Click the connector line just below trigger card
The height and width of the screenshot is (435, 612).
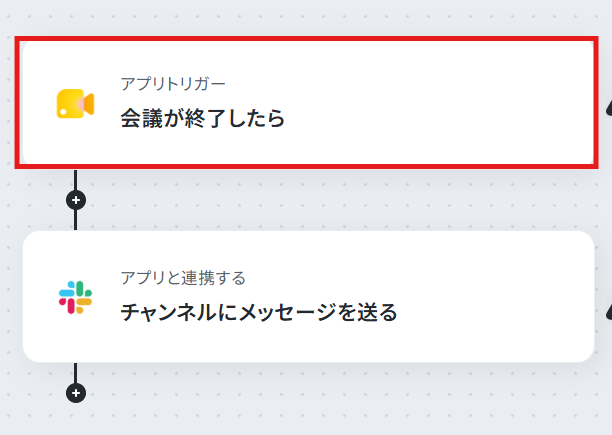[75, 179]
